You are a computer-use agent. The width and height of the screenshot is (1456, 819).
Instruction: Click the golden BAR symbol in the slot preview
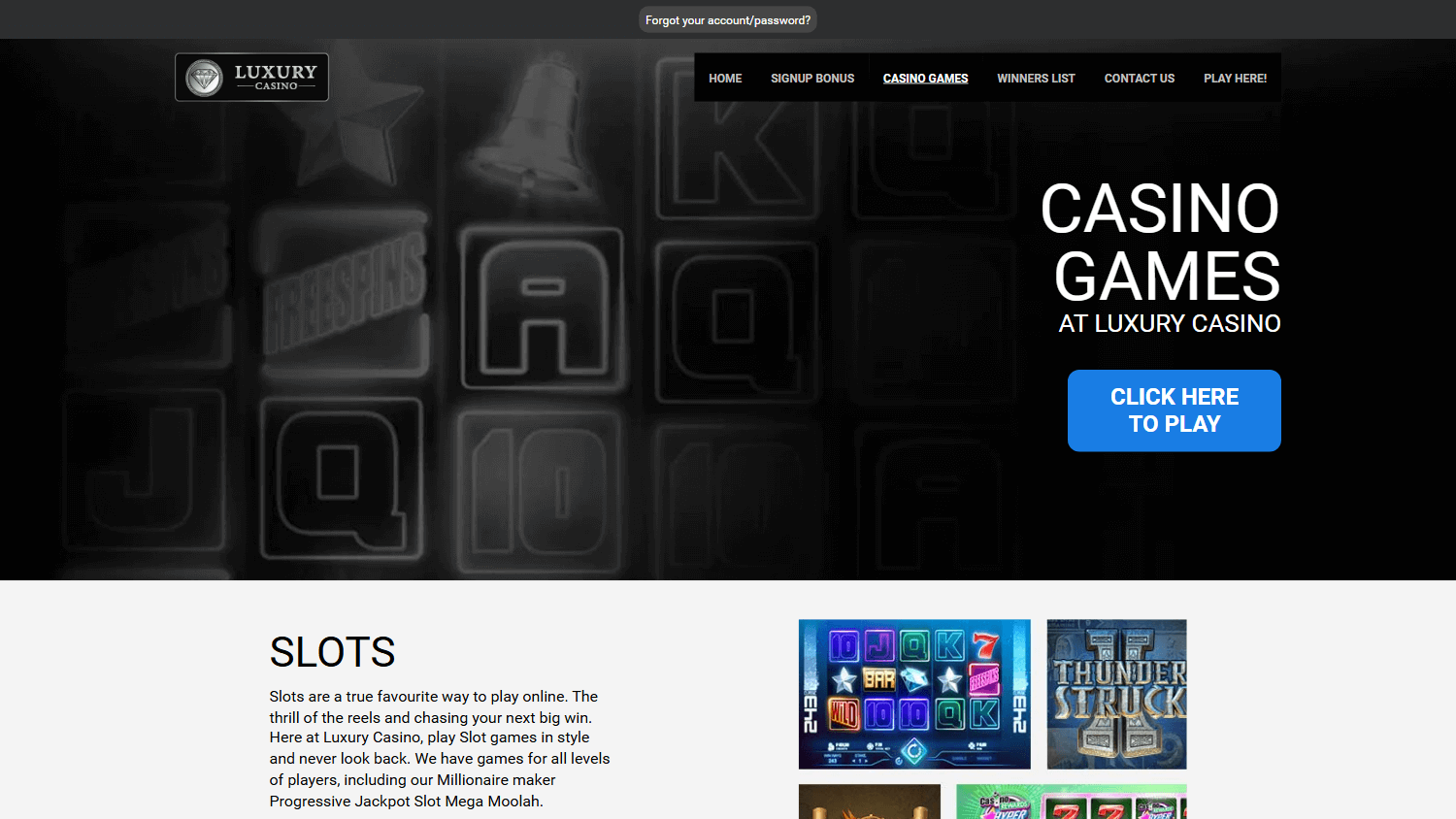point(878,678)
